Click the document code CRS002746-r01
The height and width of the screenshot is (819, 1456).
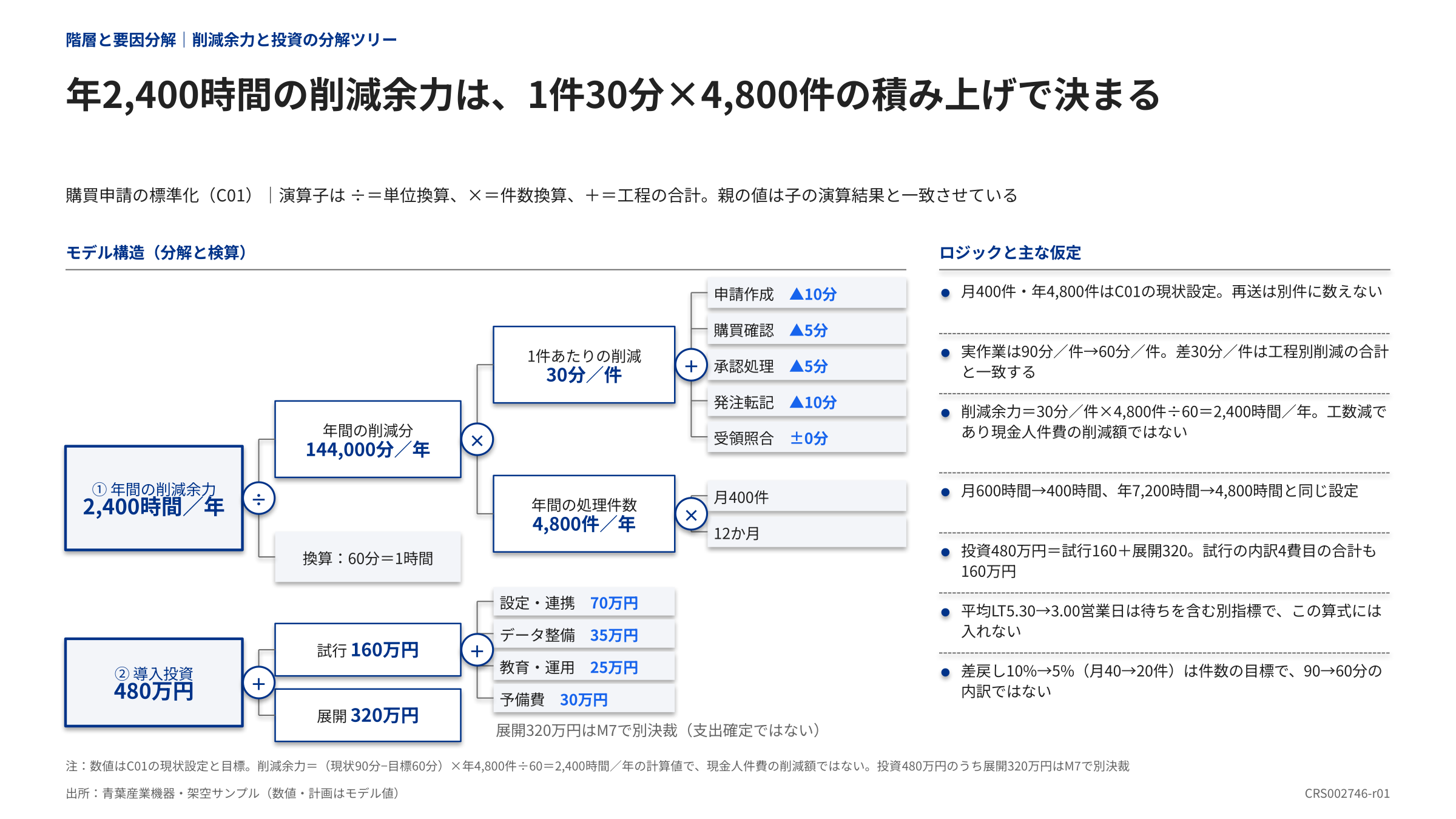coord(1347,793)
